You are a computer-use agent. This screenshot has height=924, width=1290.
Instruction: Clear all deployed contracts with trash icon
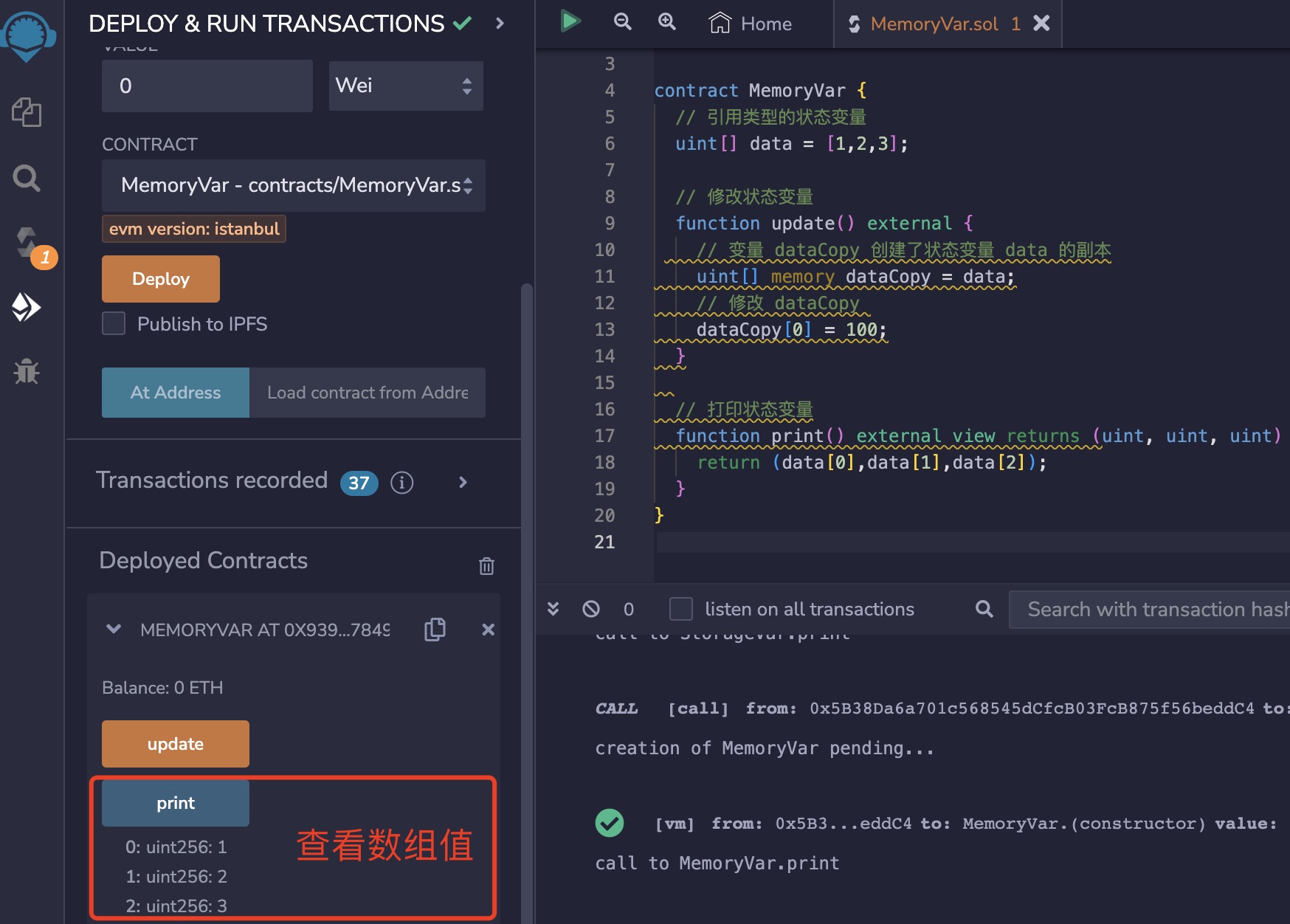pyautogui.click(x=486, y=566)
